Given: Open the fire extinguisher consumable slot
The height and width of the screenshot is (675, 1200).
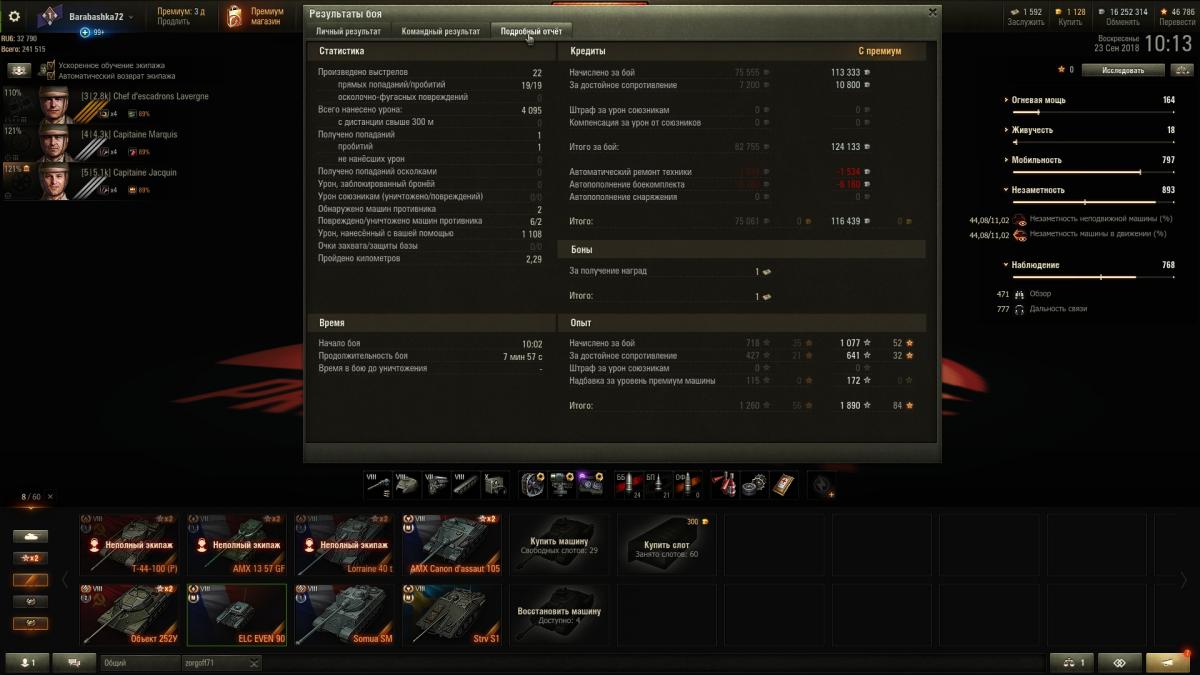Looking at the screenshot, I should pos(724,485).
